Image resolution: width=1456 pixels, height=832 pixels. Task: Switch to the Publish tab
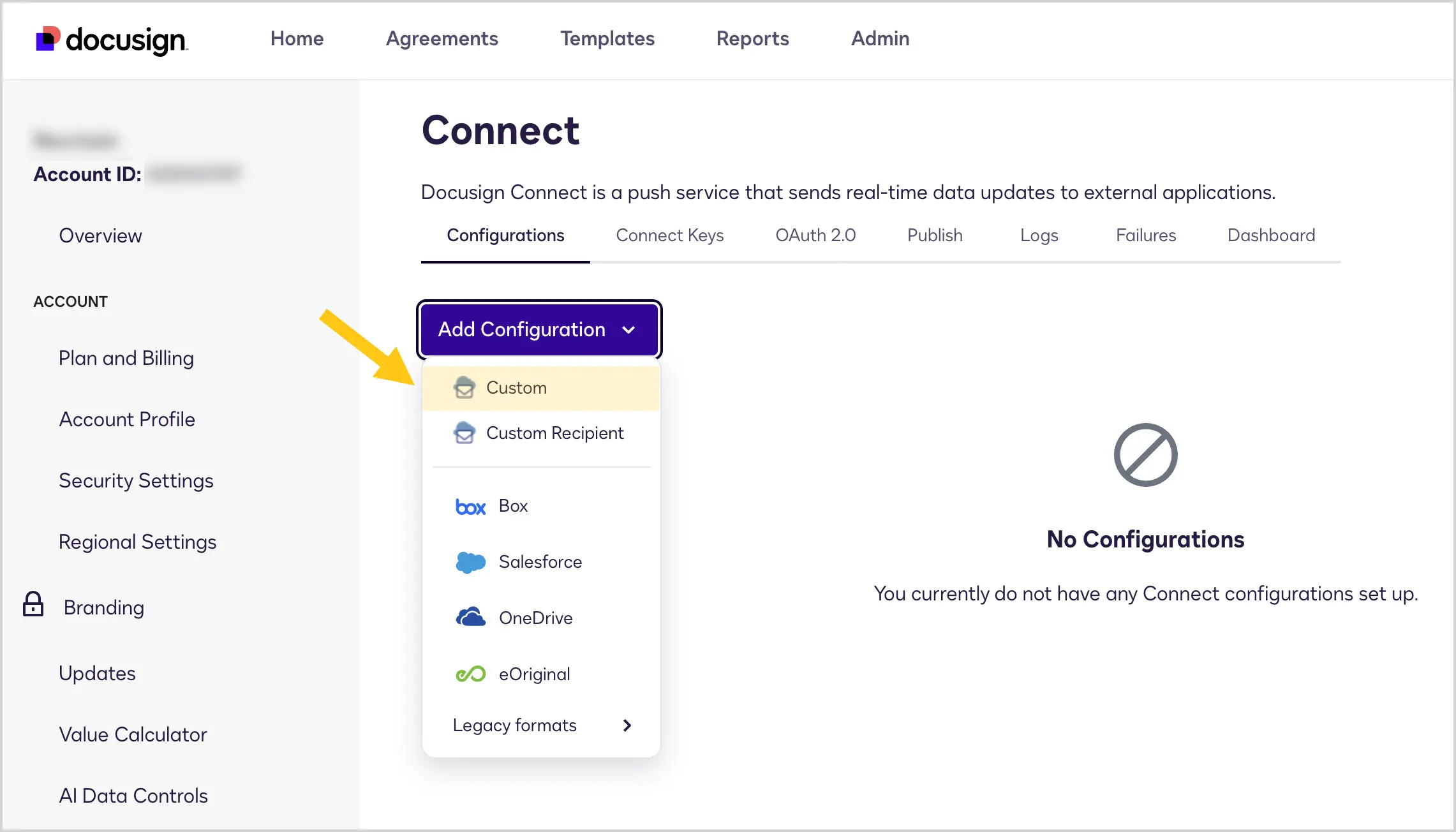coord(935,235)
